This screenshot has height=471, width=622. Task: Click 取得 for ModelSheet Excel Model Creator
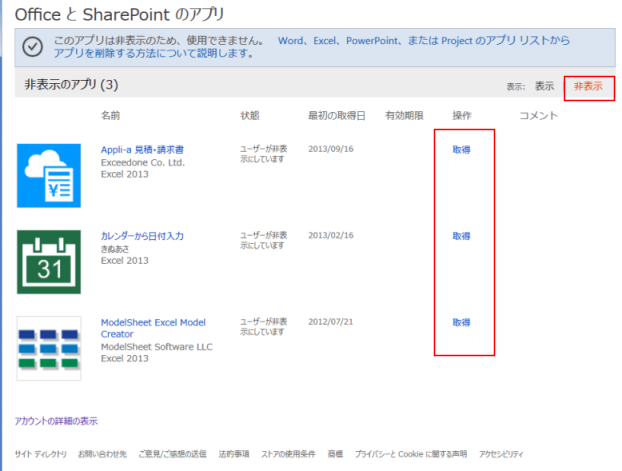tap(461, 322)
